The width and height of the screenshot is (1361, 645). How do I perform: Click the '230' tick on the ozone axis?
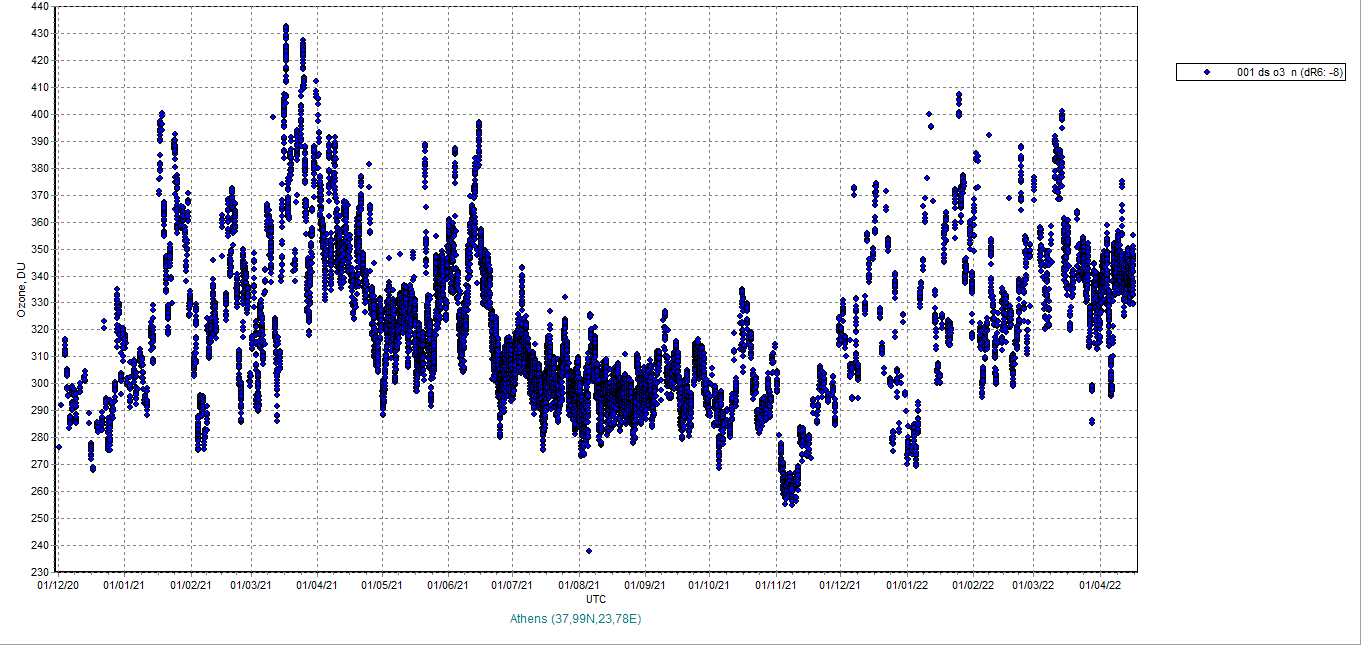coord(41,572)
